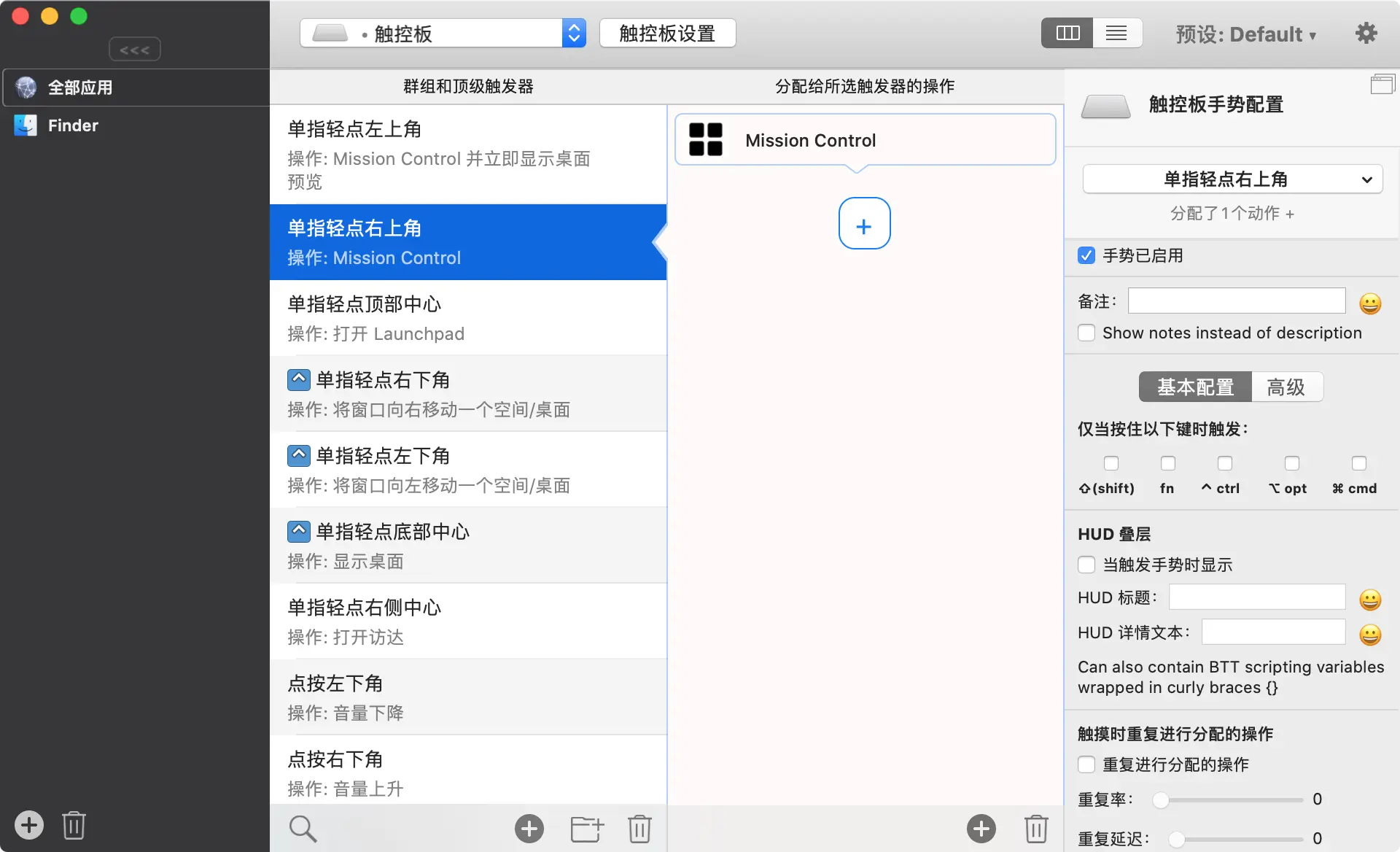Viewport: 1400px width, 852px height.
Task: Add new action with bottom plus icon
Action: pos(981,829)
